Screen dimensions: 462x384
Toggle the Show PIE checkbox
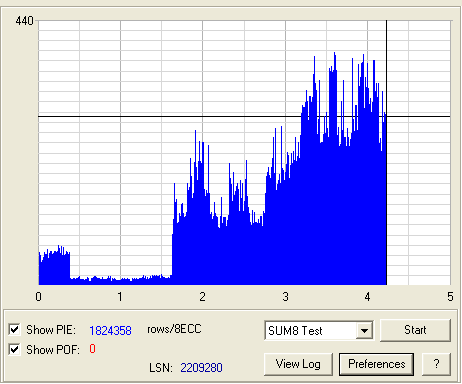(x=14, y=329)
